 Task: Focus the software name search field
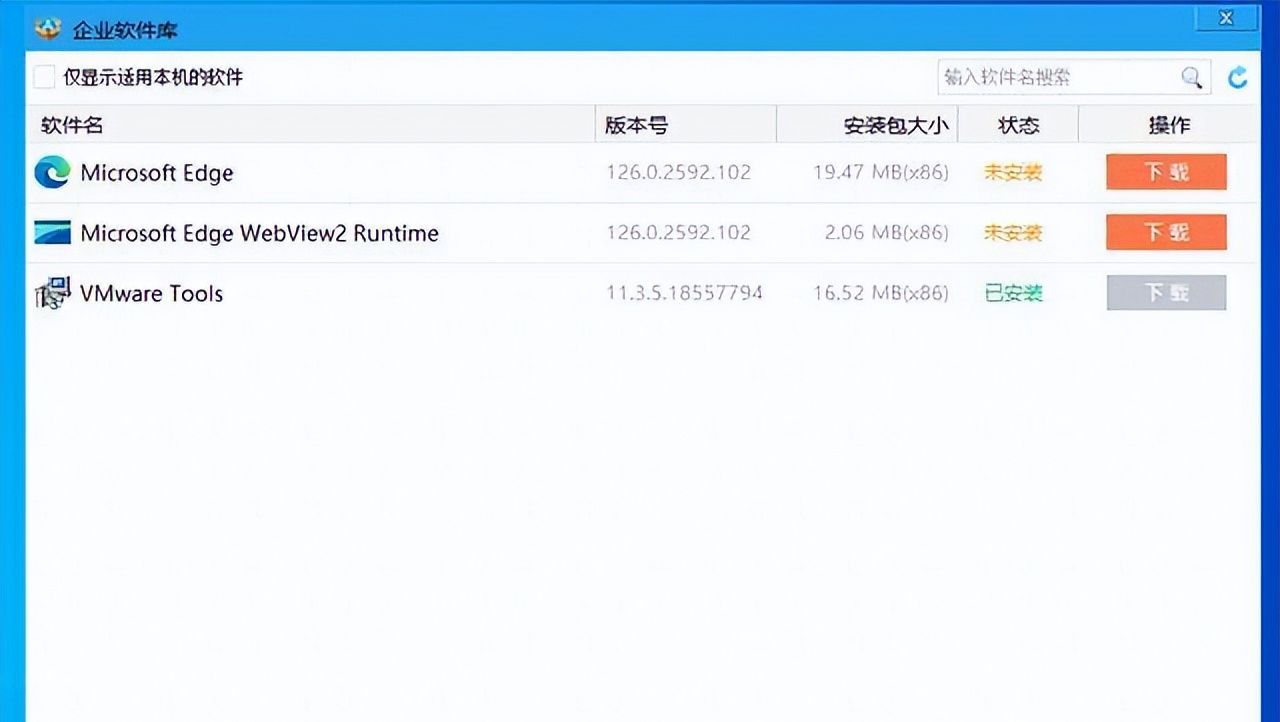1074,77
